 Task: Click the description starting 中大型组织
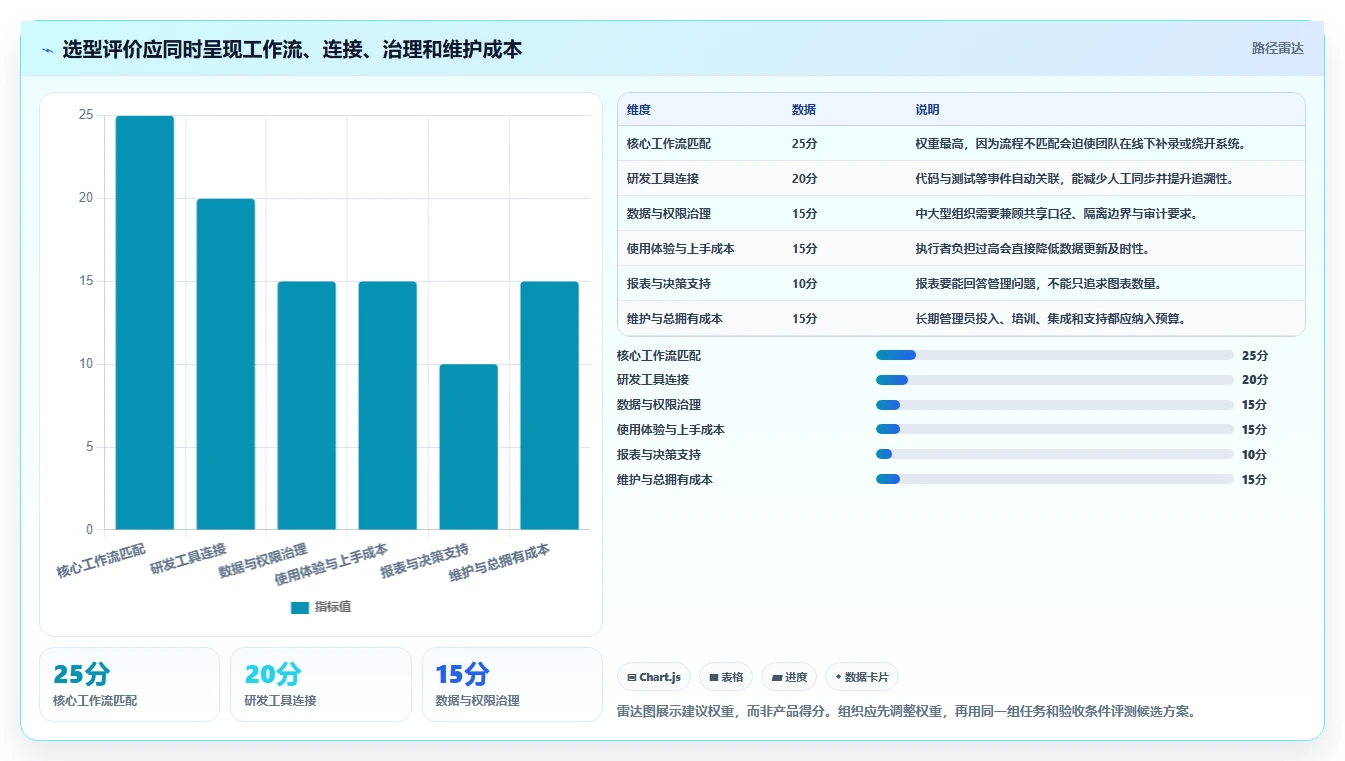(x=1056, y=214)
